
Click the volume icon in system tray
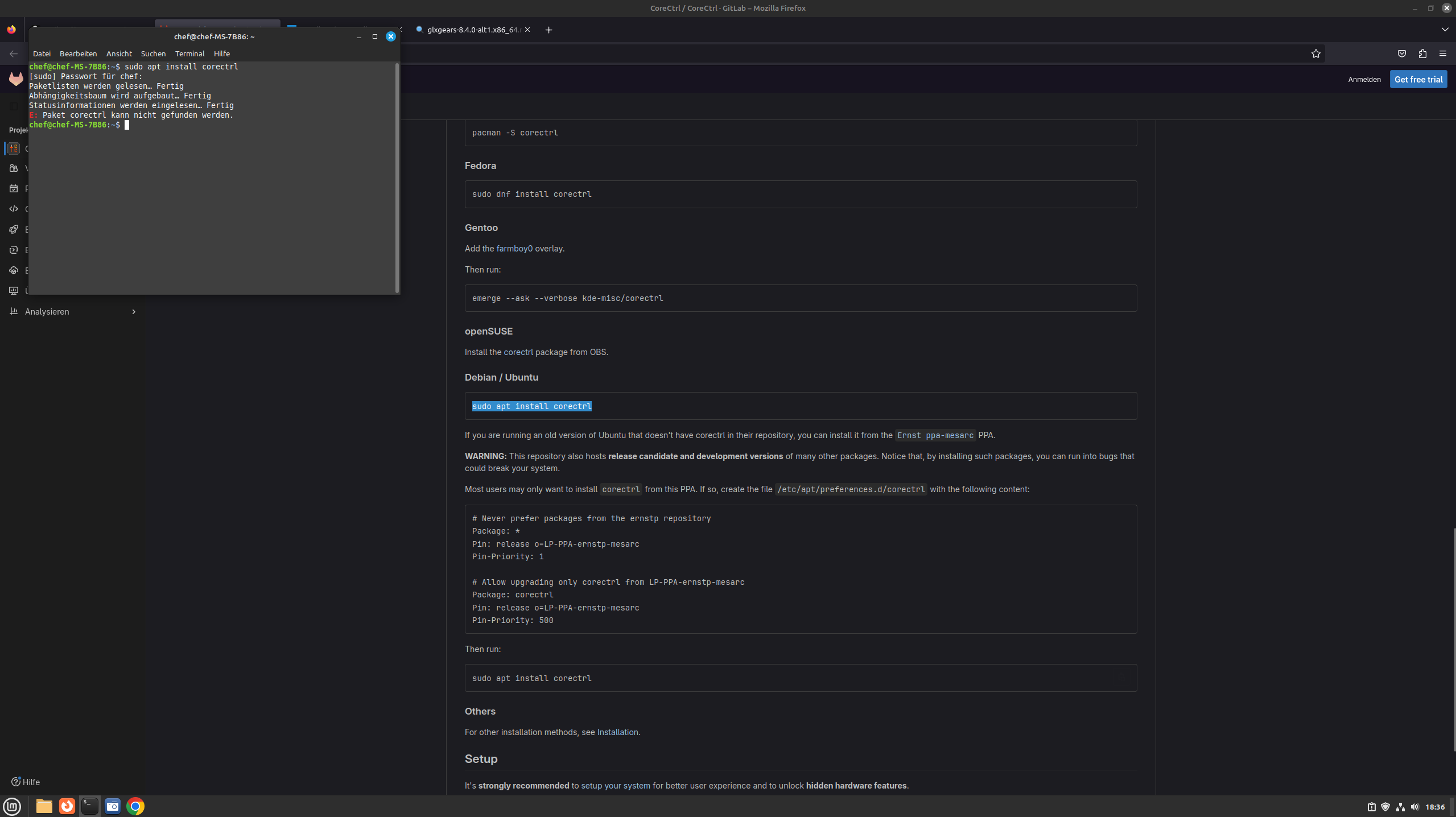pos(1414,807)
